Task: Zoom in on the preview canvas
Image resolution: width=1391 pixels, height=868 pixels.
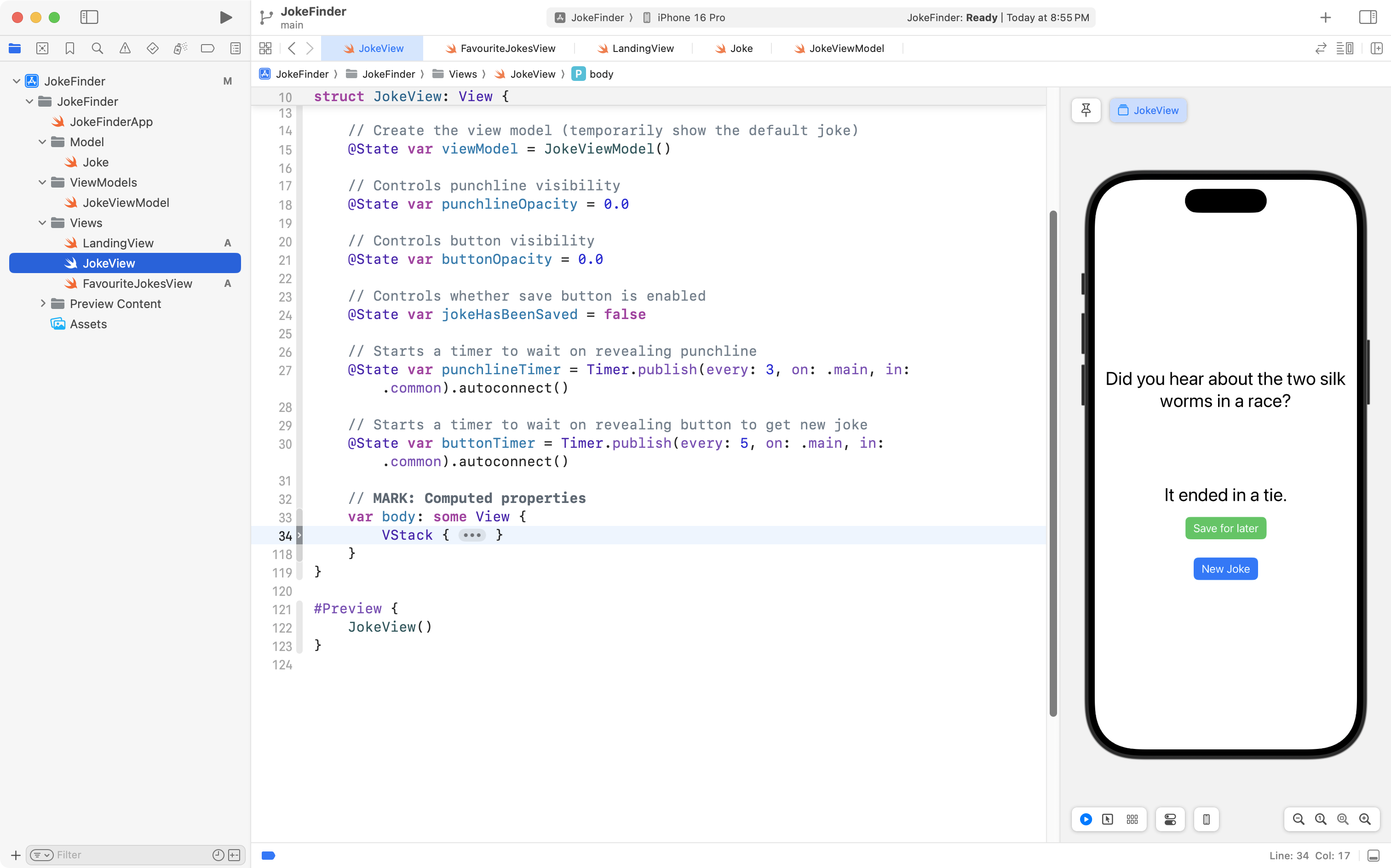Action: click(x=1365, y=819)
